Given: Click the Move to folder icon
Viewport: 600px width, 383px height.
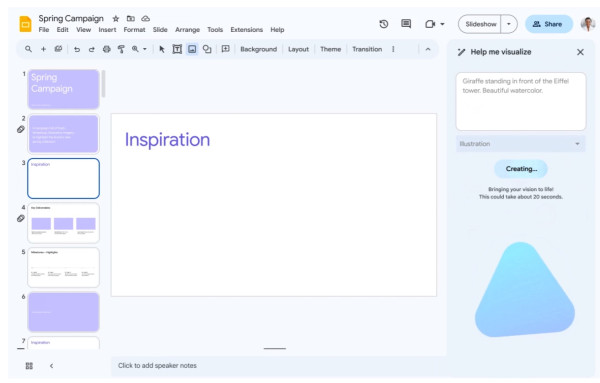Looking at the screenshot, I should 130,18.
